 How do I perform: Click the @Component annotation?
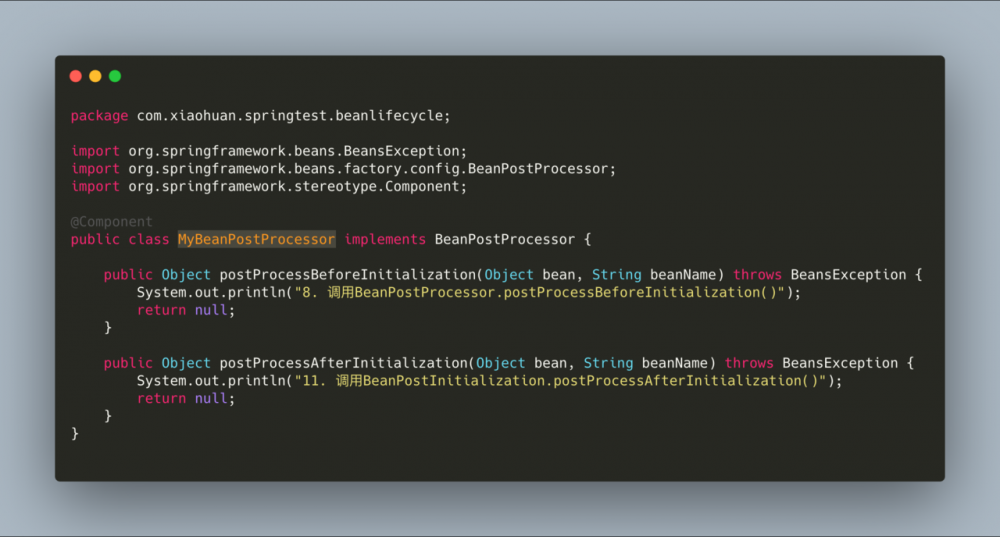pos(111,222)
